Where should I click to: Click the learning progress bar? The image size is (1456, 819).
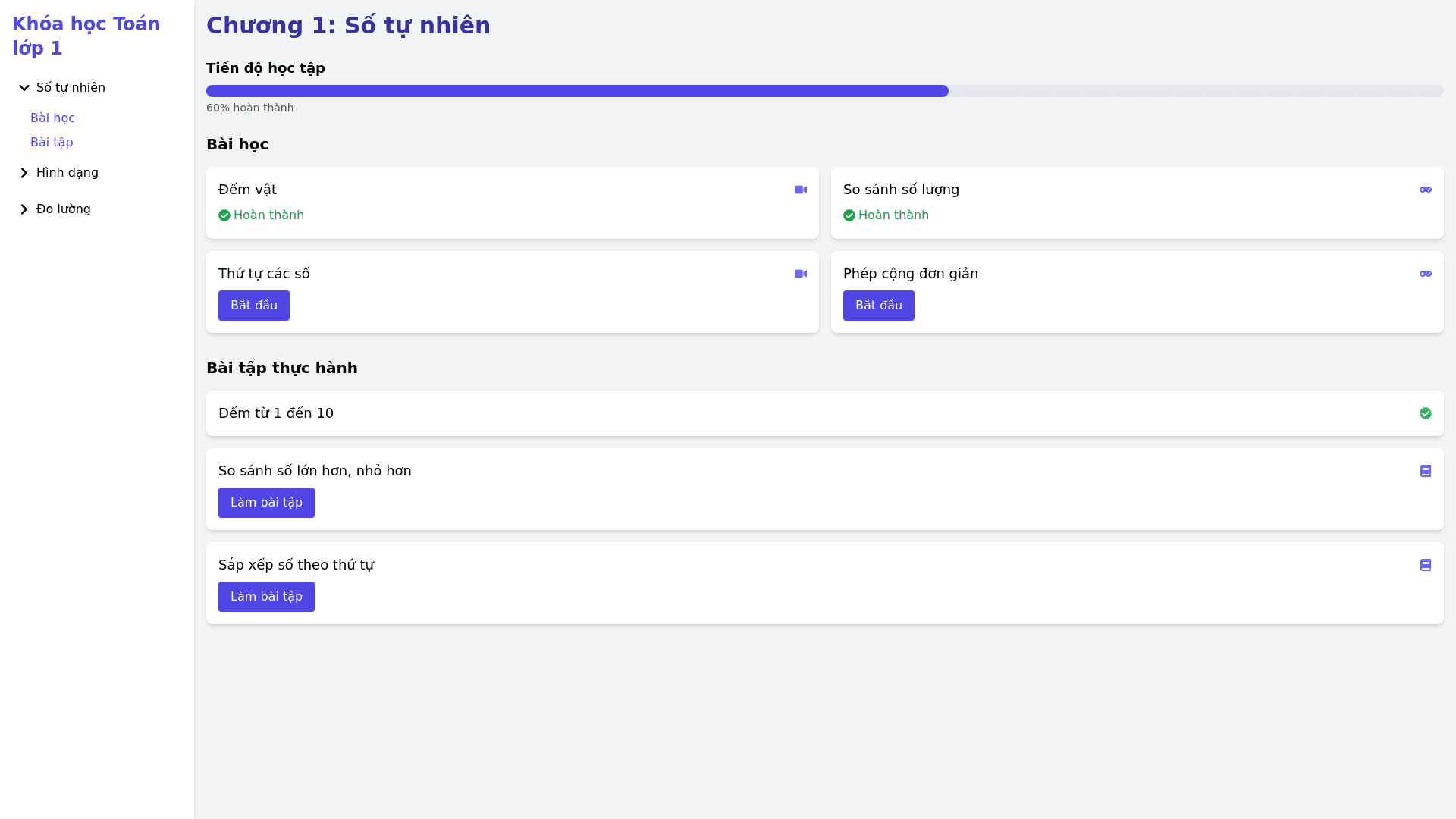pos(824,91)
